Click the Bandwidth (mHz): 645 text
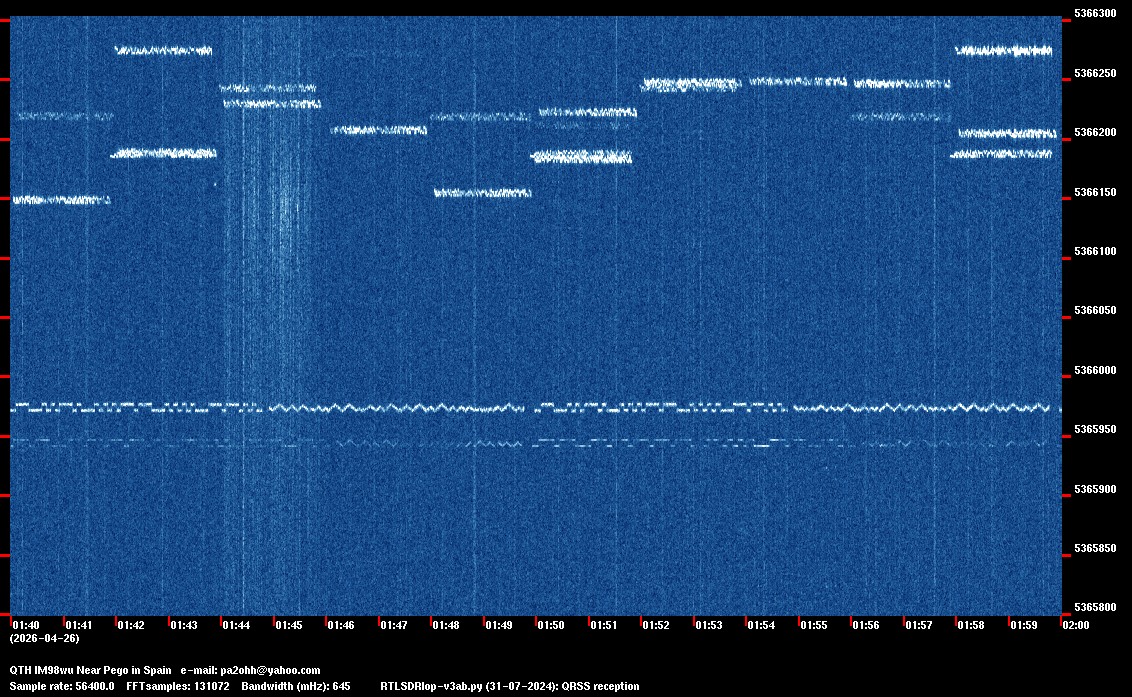1132x697 pixels. [296, 686]
